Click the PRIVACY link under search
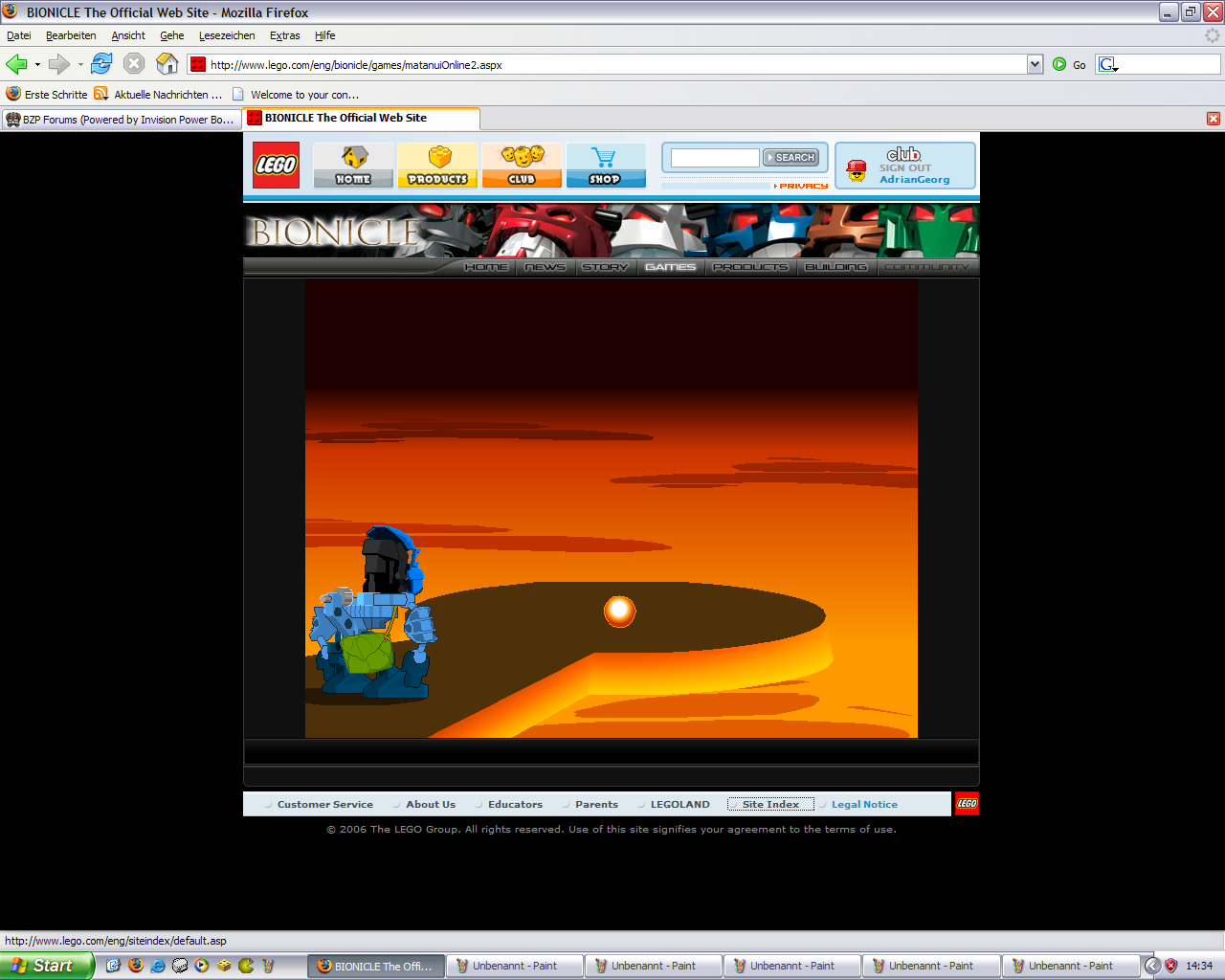Screen dimensions: 1225x980 802,186
